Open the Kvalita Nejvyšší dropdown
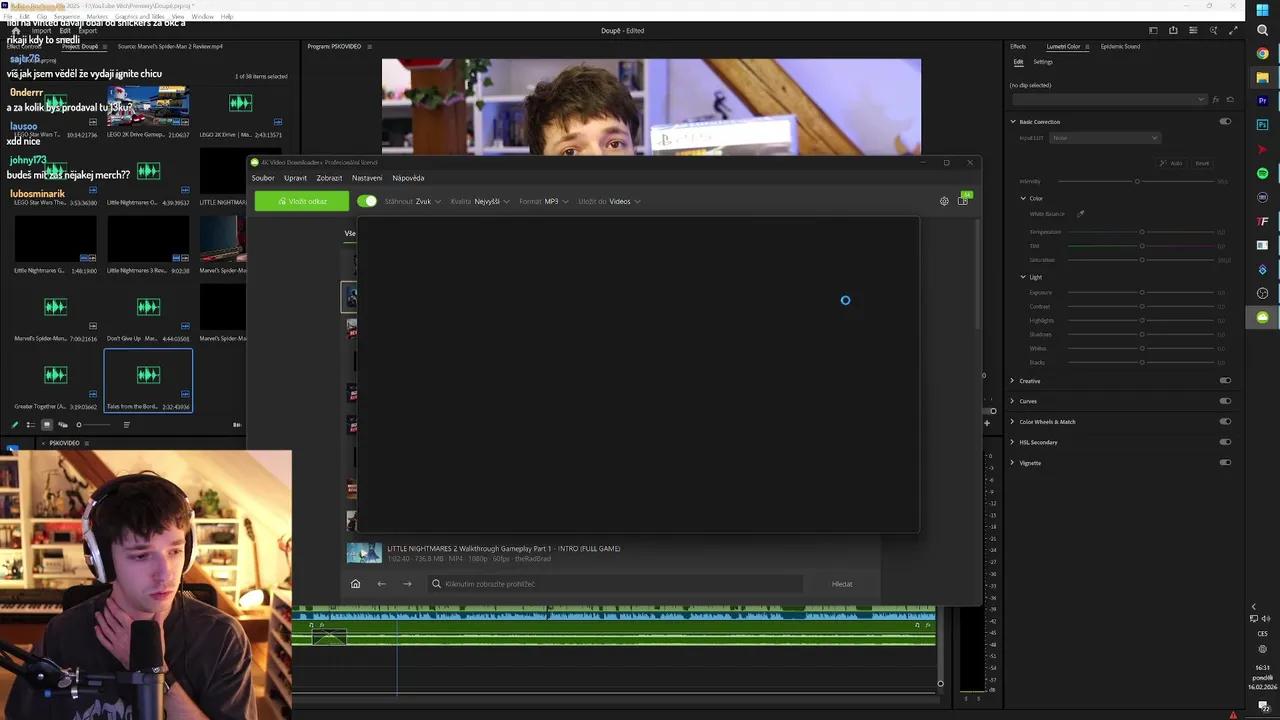1280x720 pixels. [x=480, y=201]
